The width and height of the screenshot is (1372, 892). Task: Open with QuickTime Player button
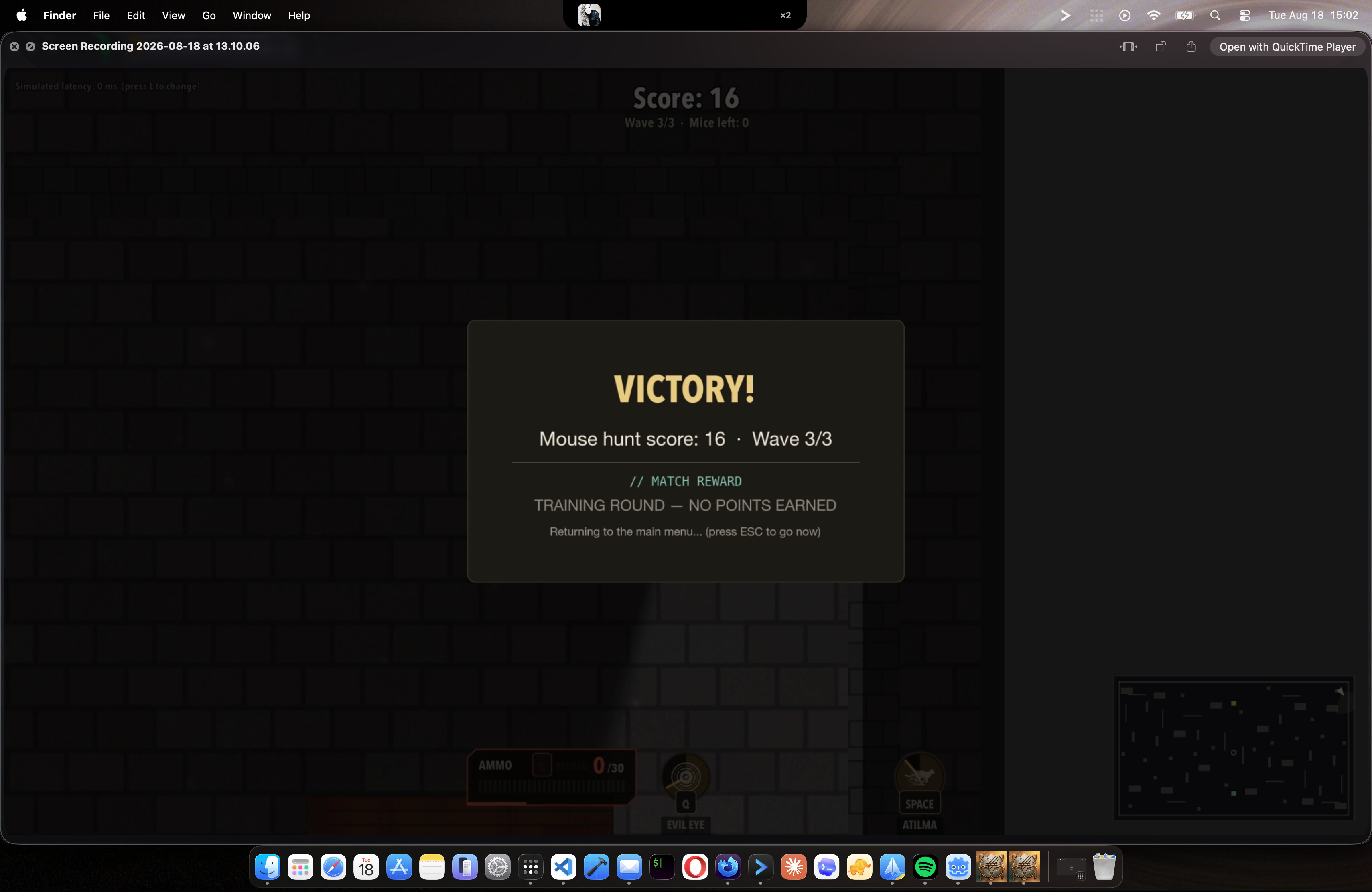[1287, 47]
